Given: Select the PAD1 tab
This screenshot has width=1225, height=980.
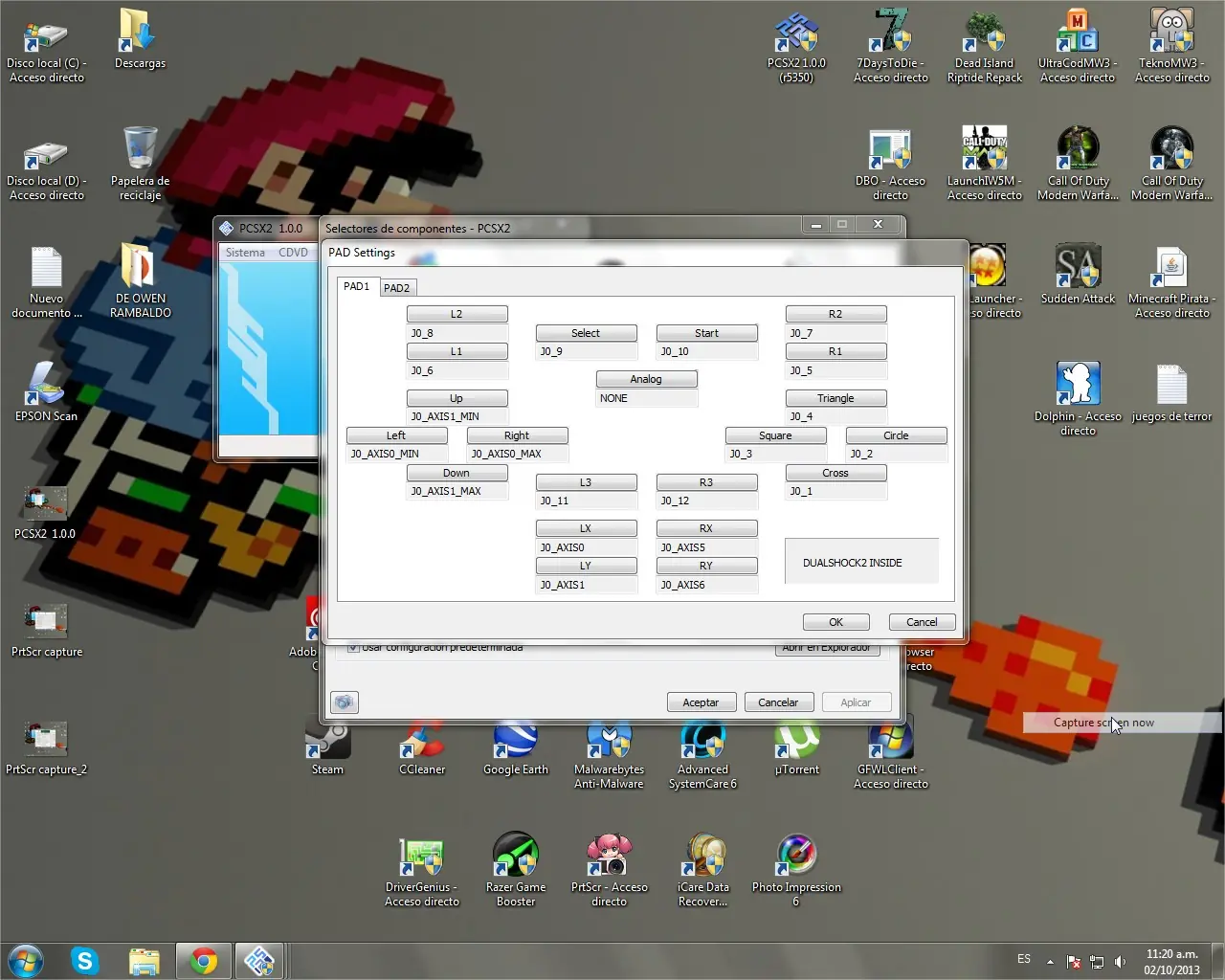Looking at the screenshot, I should click(x=357, y=286).
